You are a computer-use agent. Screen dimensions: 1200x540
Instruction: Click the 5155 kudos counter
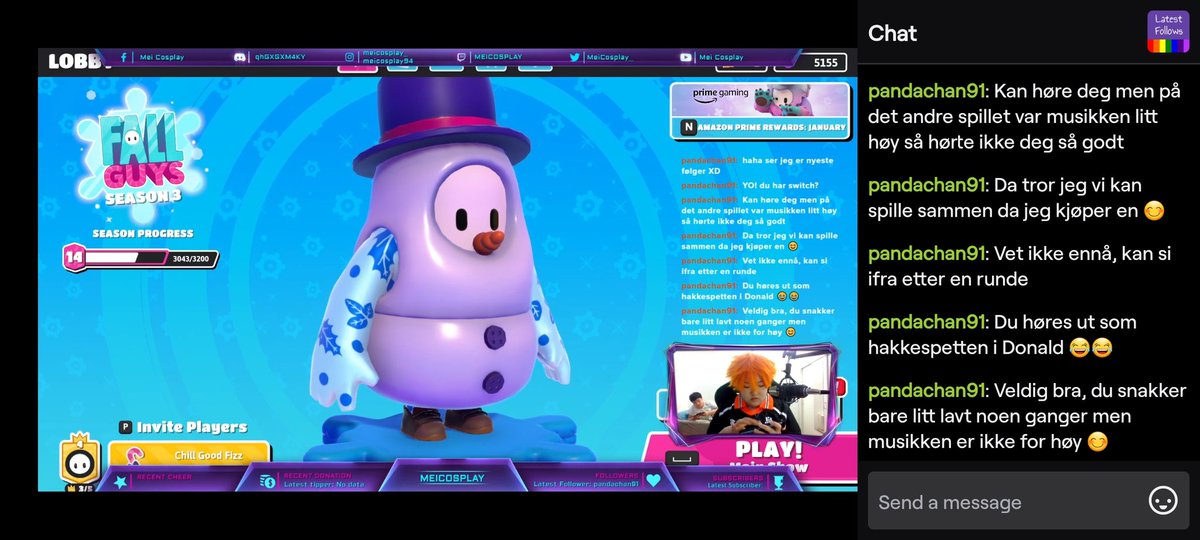pyautogui.click(x=826, y=63)
